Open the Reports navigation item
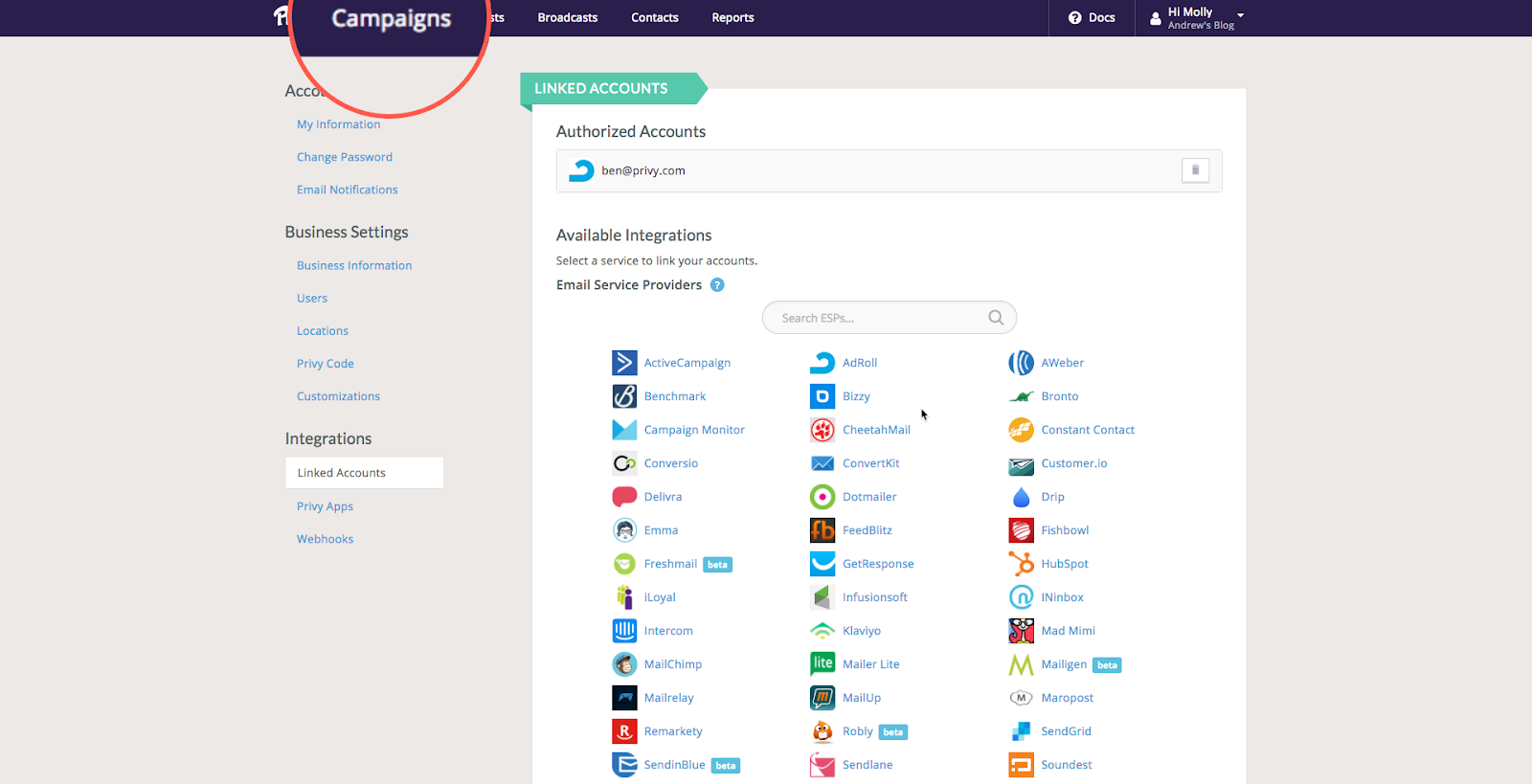The image size is (1532, 784). pos(732,17)
